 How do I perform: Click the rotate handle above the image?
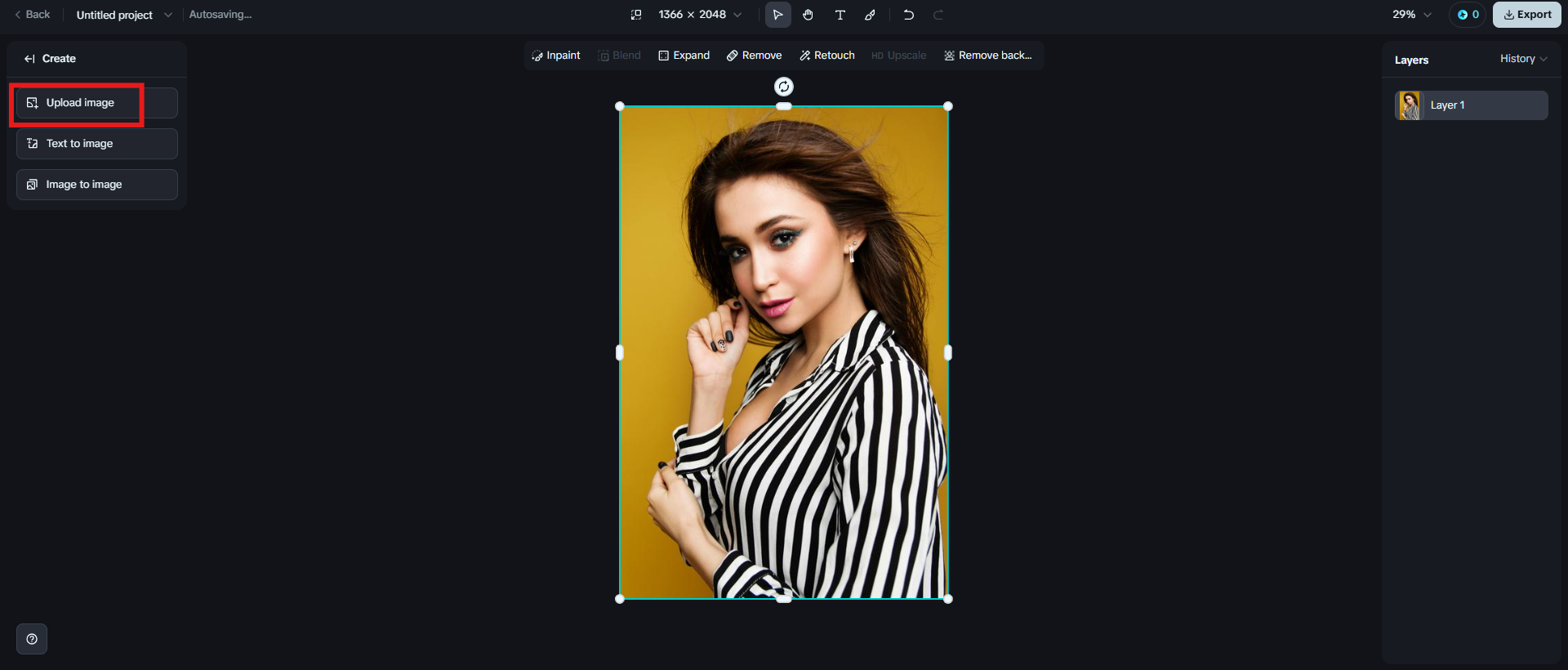[784, 87]
